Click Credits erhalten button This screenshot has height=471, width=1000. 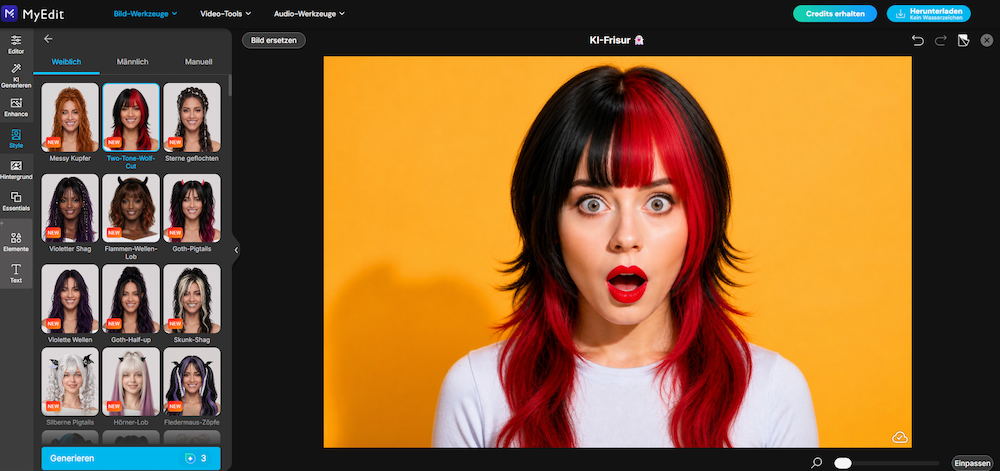pos(835,13)
